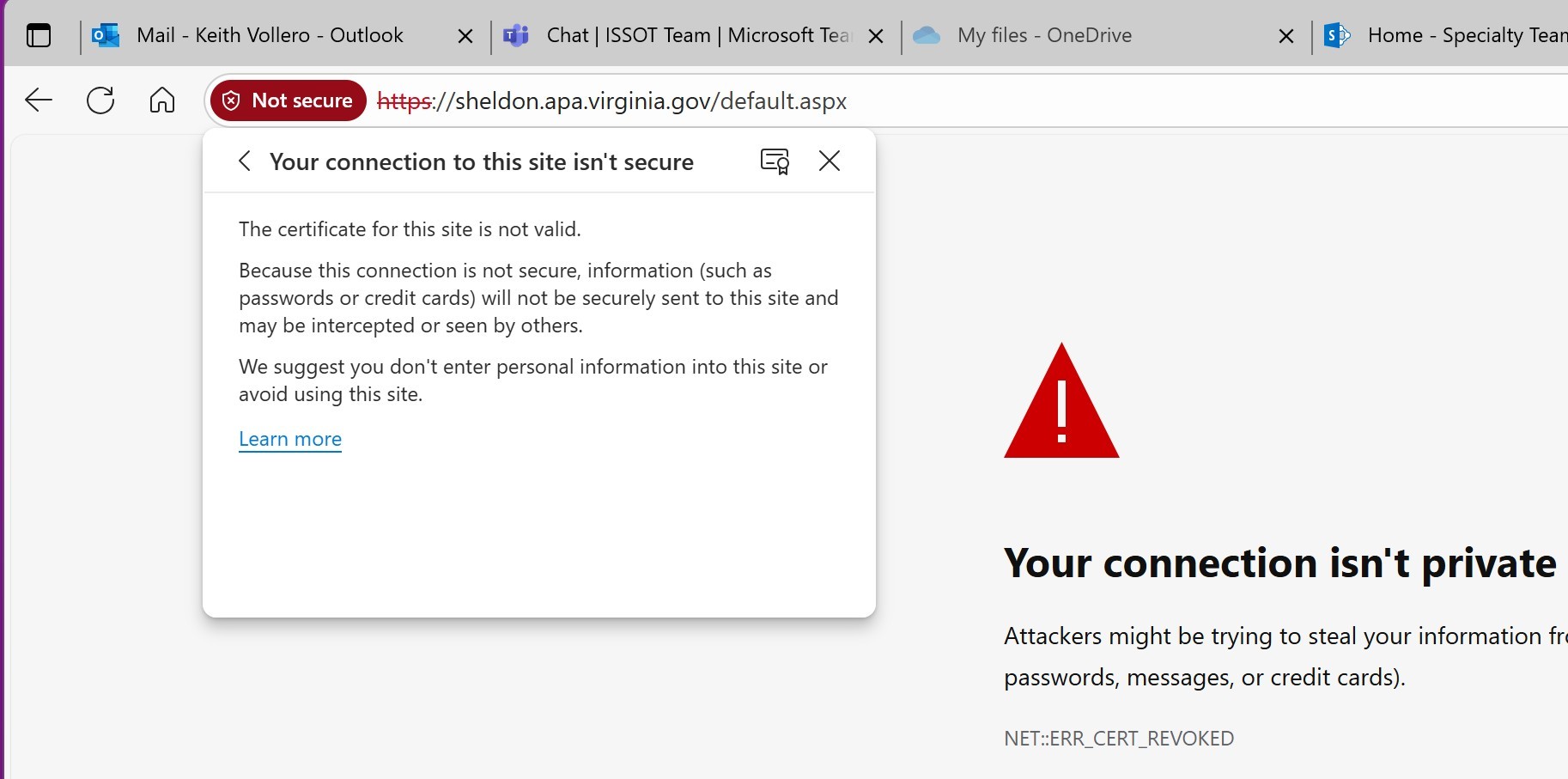The width and height of the screenshot is (1568, 779).
Task: Reload the page with the refresh icon
Action: [x=100, y=100]
